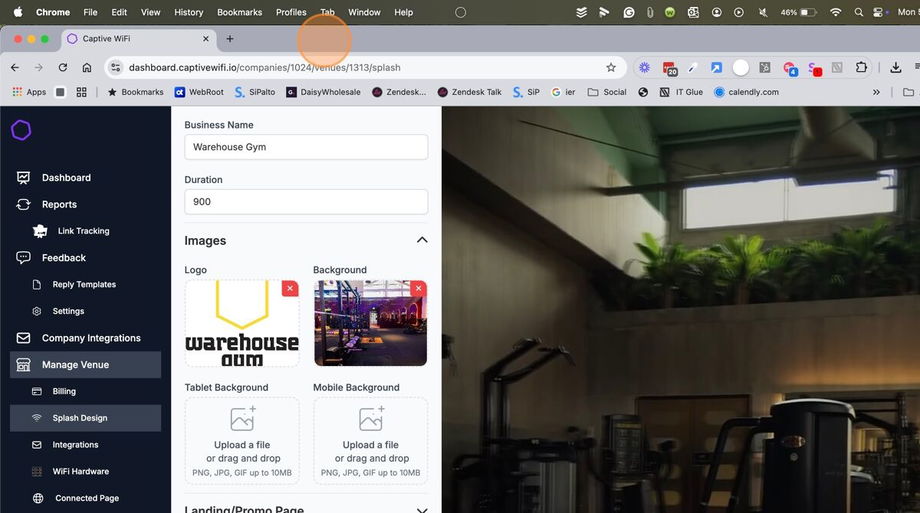Remove the Logo image
This screenshot has height=513, width=920.
click(x=290, y=288)
